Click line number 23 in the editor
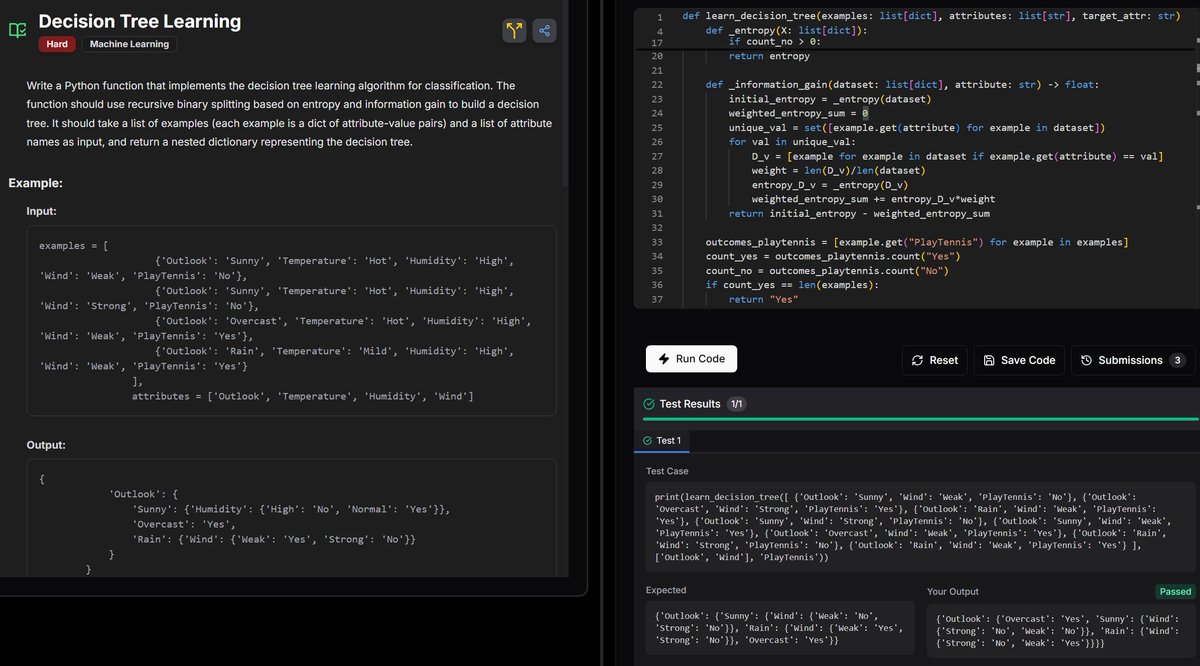 (656, 99)
